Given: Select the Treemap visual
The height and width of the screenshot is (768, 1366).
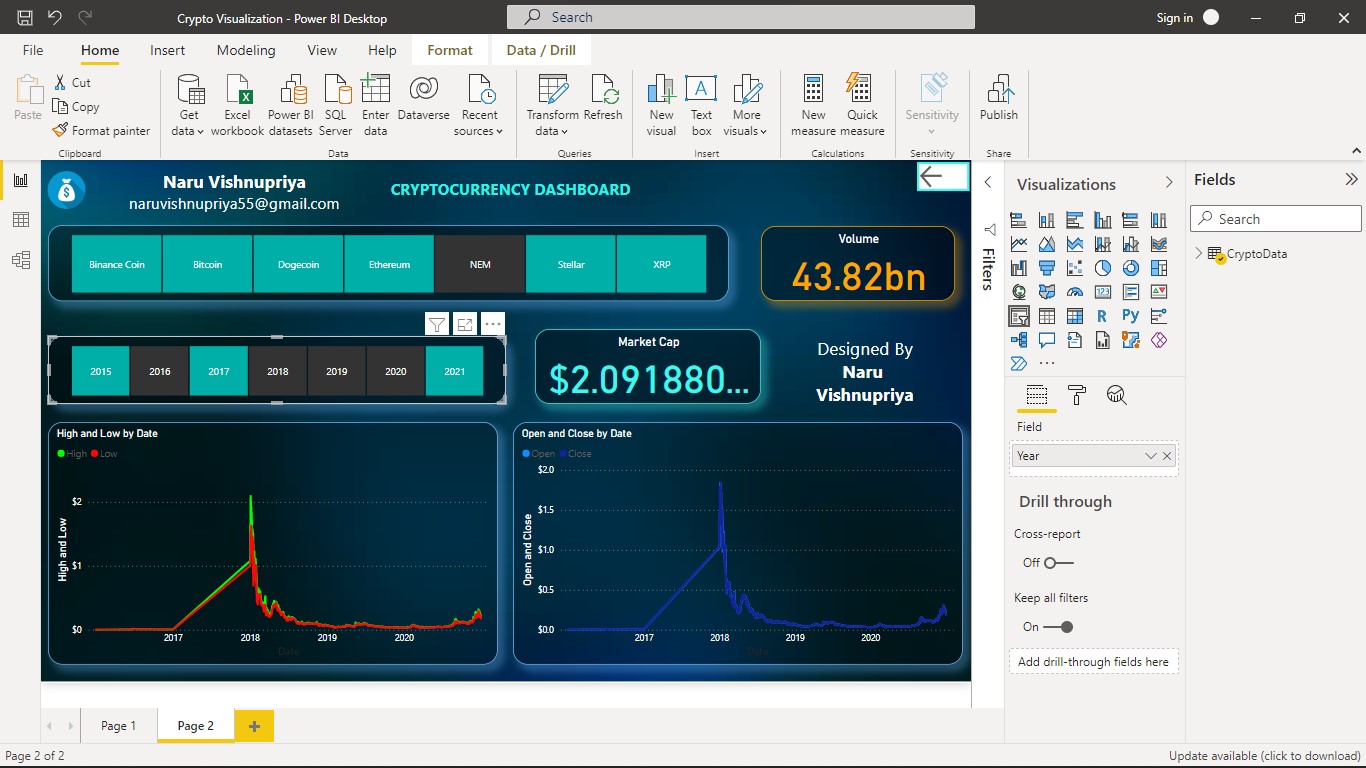Looking at the screenshot, I should coord(1159,268).
